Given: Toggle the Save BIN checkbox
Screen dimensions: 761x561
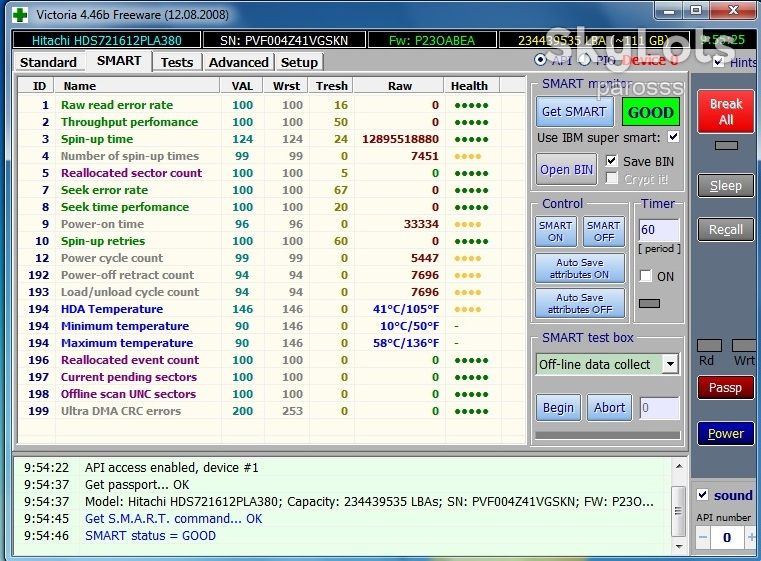Looking at the screenshot, I should tap(612, 161).
